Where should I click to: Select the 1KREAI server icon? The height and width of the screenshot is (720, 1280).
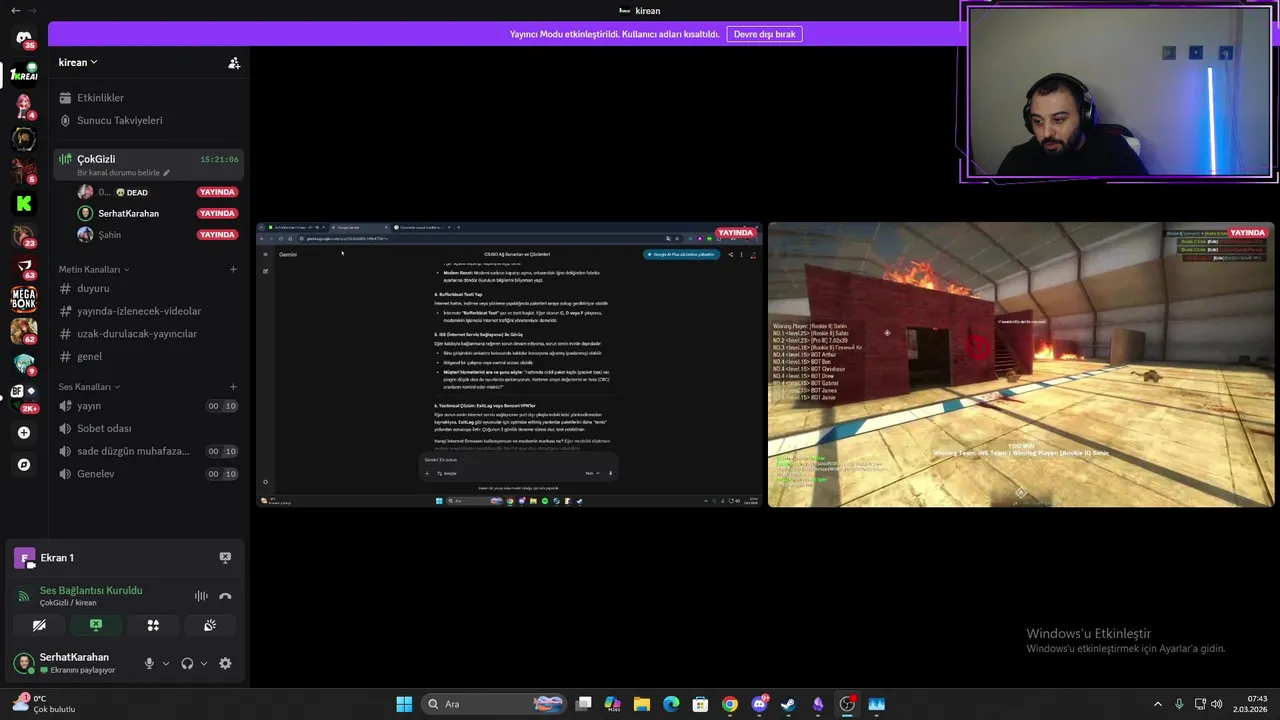24,74
